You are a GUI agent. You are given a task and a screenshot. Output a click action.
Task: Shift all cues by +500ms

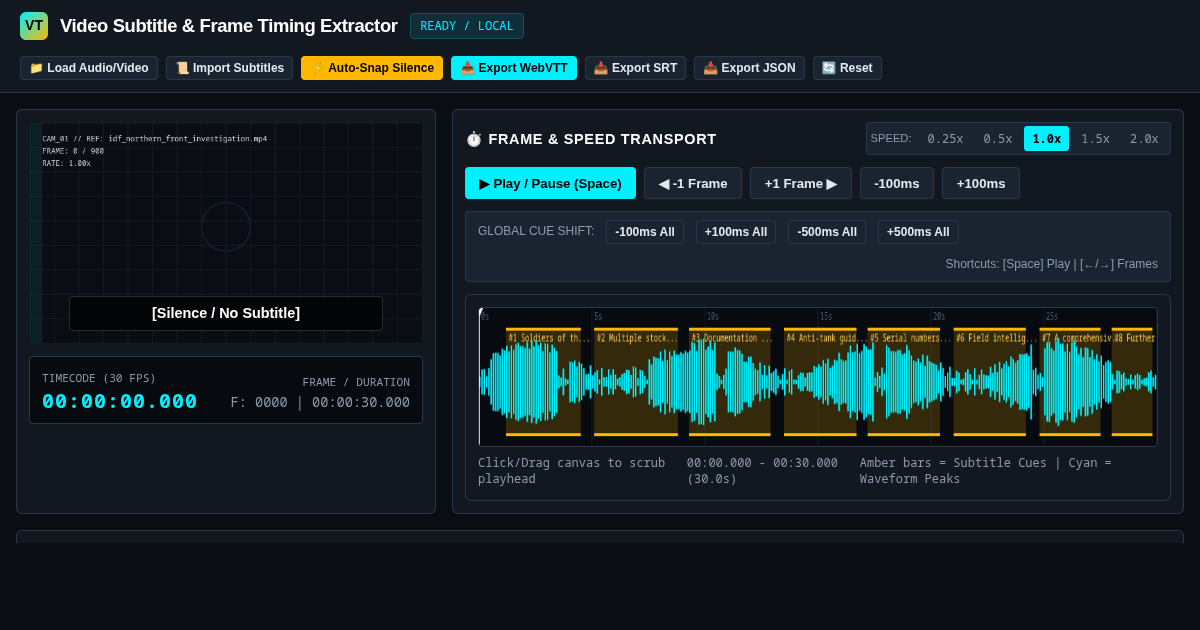(x=918, y=232)
